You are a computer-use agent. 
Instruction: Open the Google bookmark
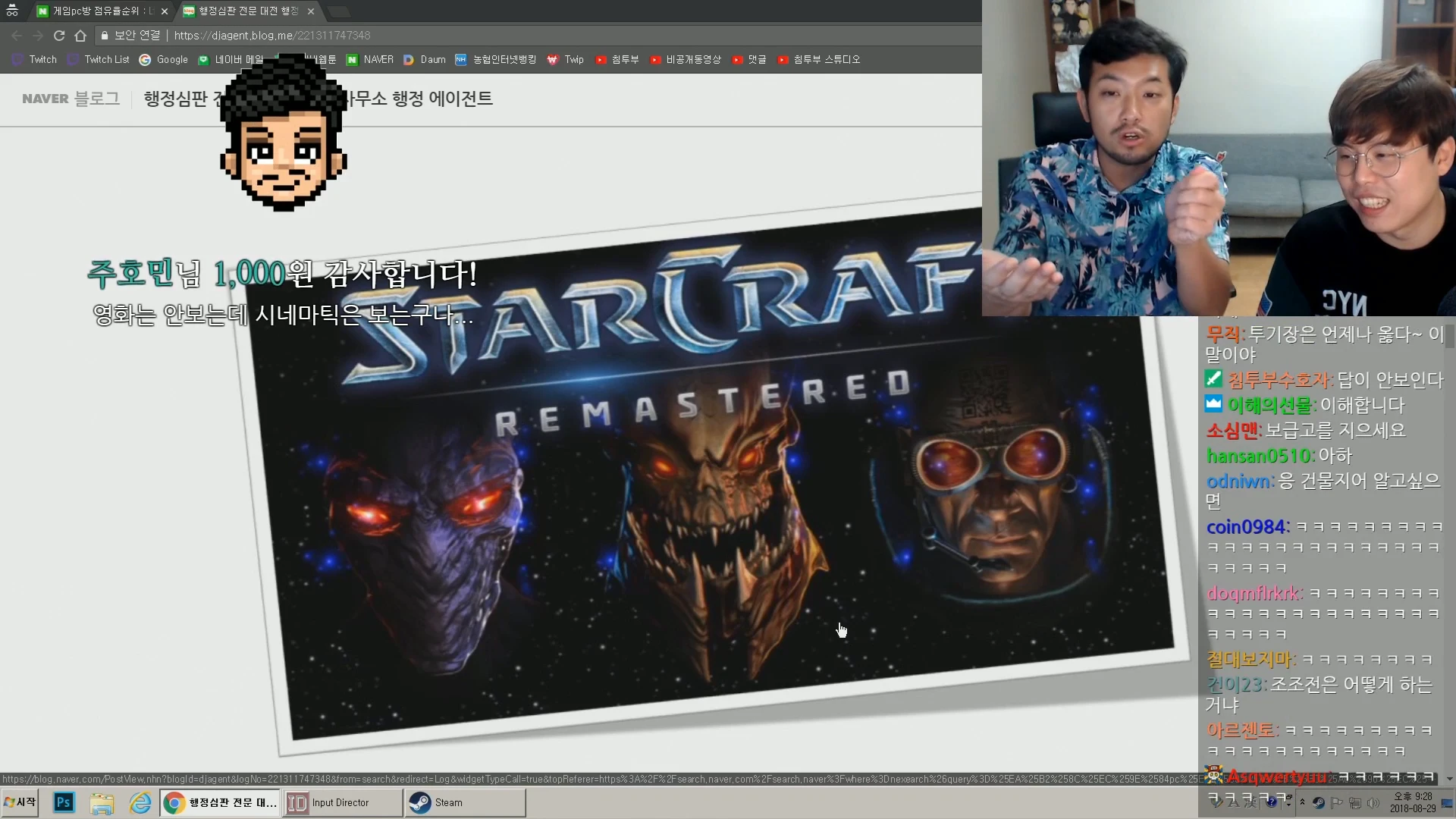(x=164, y=59)
